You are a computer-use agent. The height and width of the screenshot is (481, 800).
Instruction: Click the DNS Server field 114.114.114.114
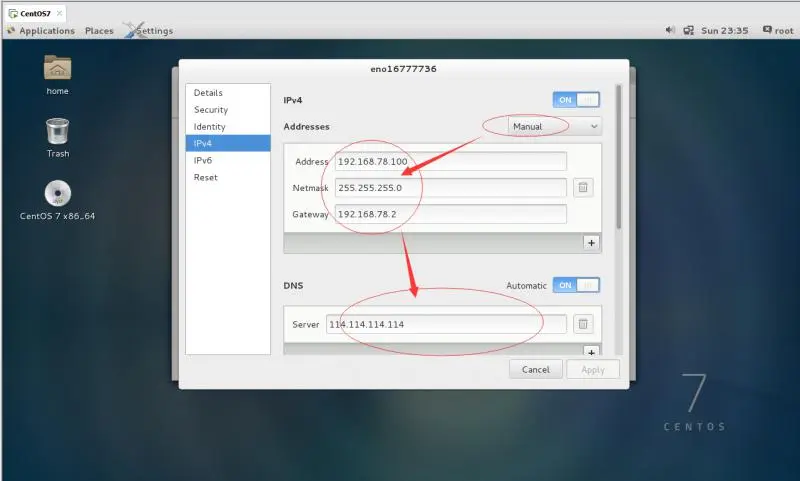446,324
